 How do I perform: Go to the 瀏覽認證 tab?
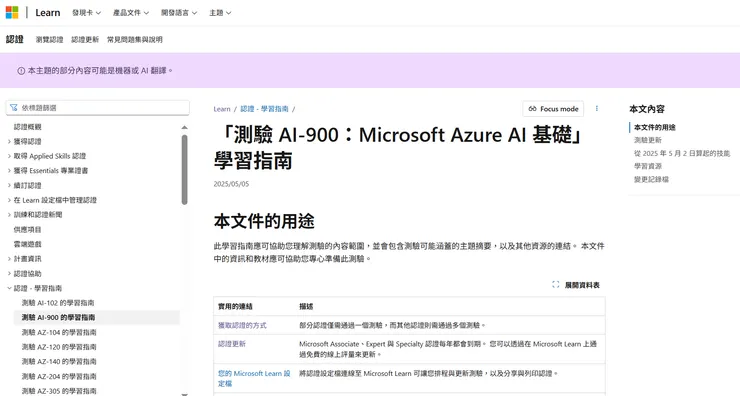point(50,40)
